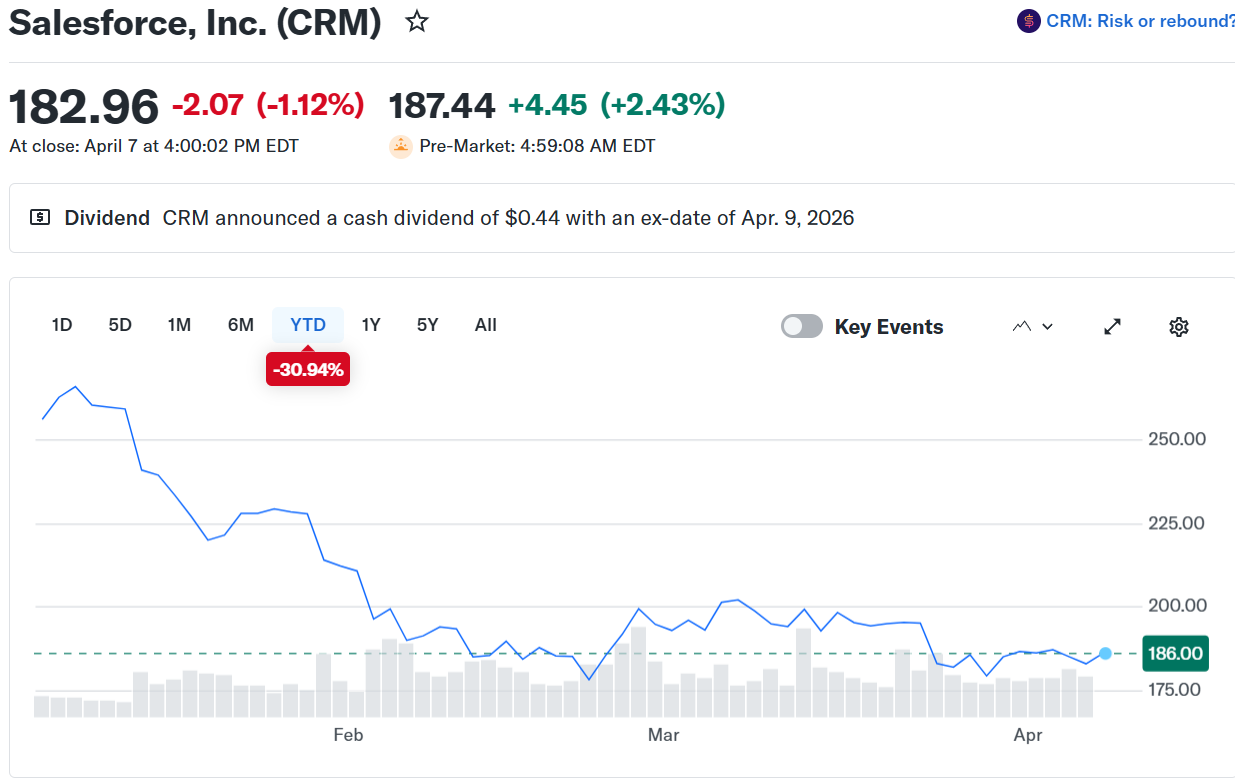Switch chart to 1M range
Image resolution: width=1235 pixels, height=779 pixels.
click(179, 325)
